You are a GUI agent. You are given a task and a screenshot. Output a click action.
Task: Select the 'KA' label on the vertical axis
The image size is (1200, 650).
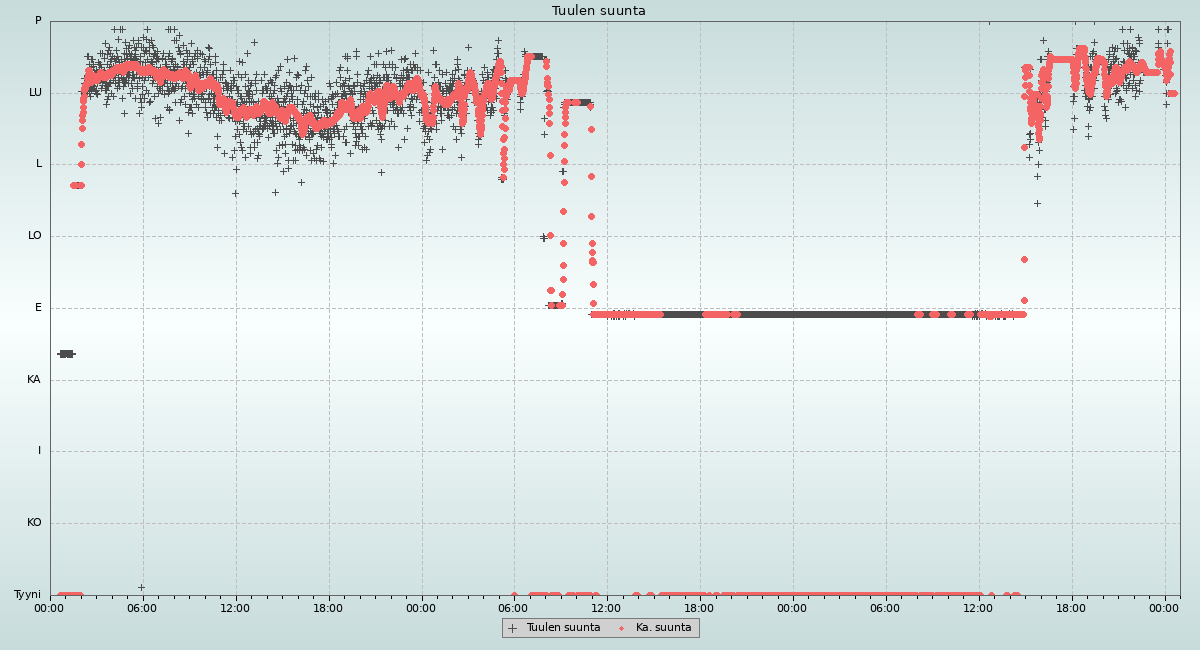[34, 380]
